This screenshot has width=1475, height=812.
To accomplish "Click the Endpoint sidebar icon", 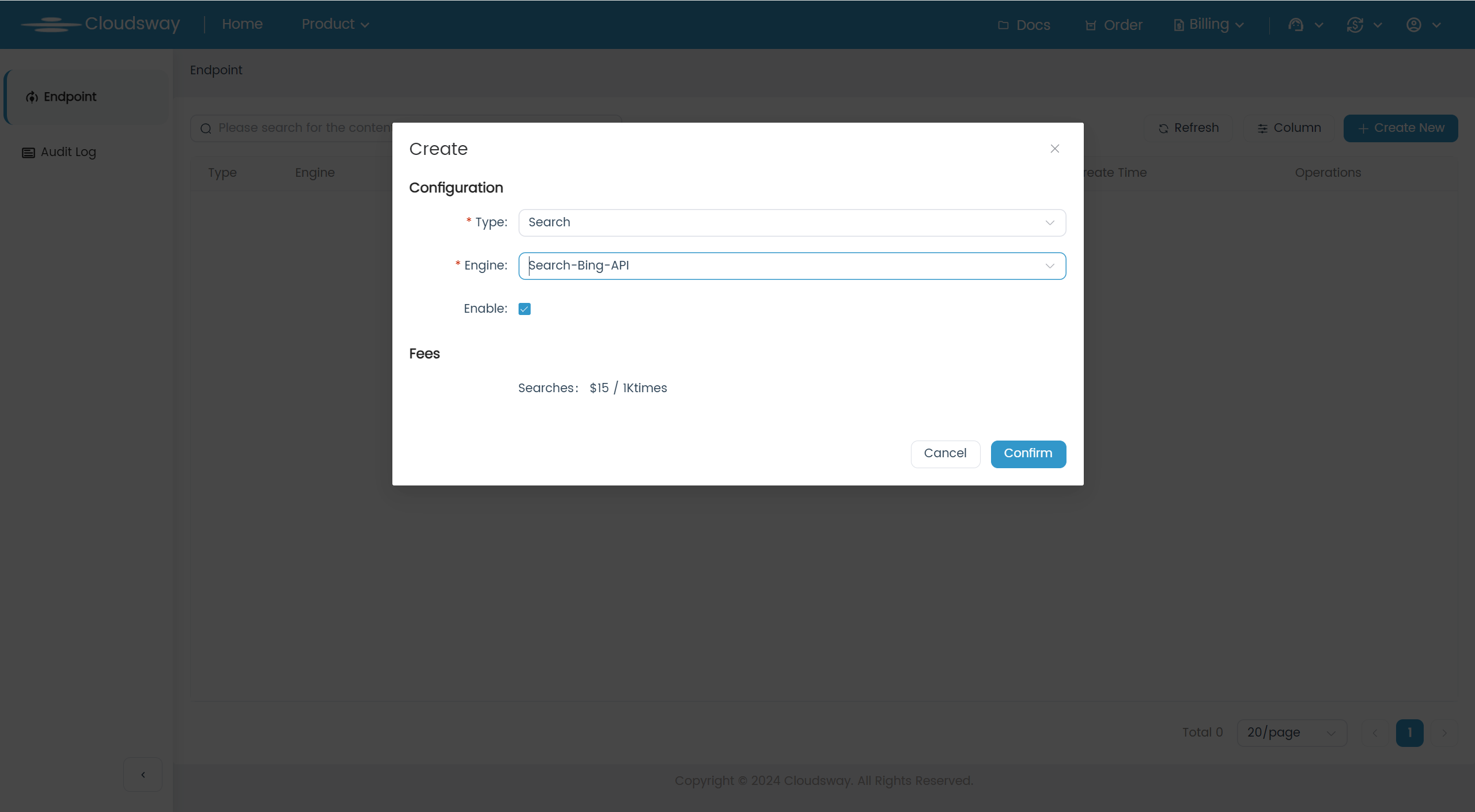I will [32, 96].
